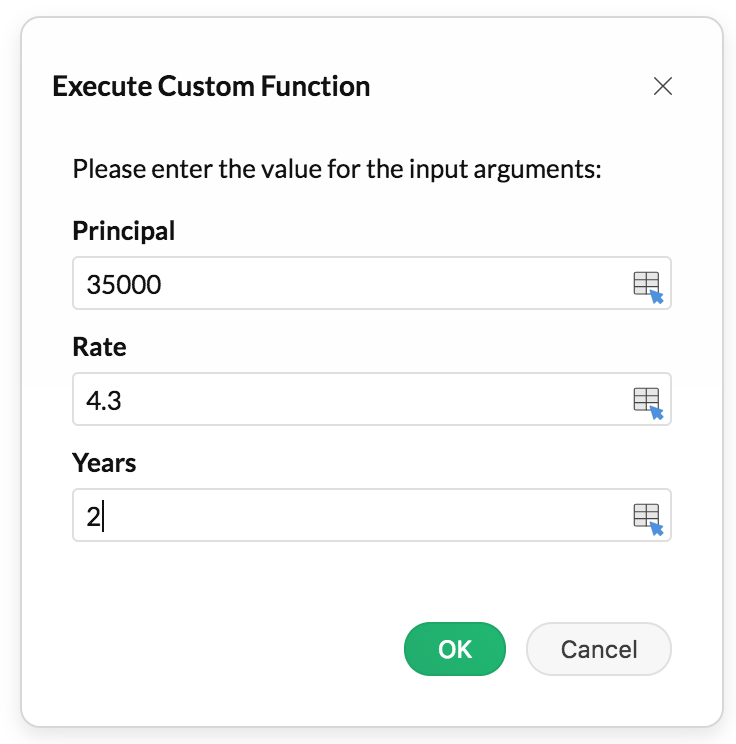
Task: Select a sheet cell for Principal via grid icon
Action: coord(647,285)
